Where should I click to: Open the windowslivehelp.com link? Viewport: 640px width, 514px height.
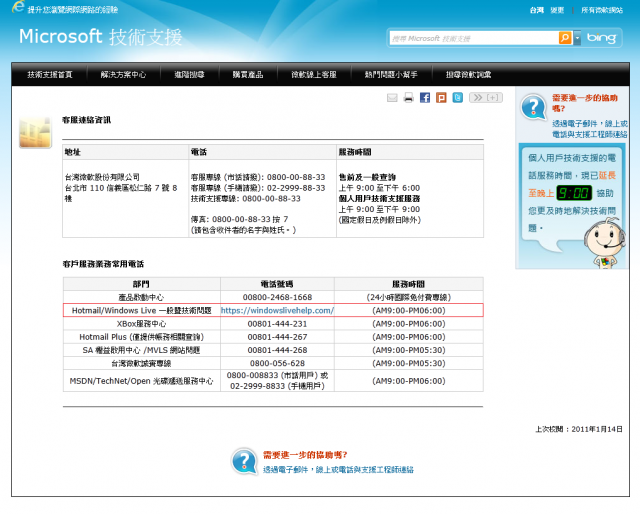(277, 310)
